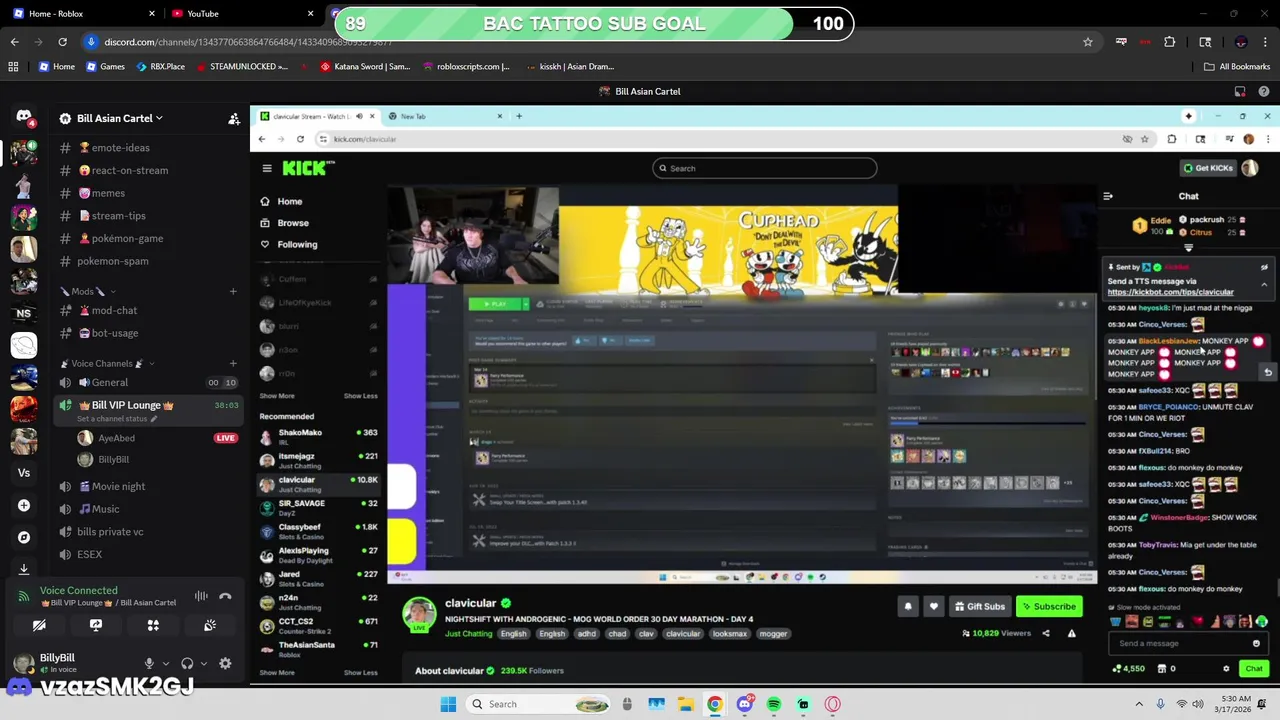Open Discord direct messages home icon

coord(24,118)
